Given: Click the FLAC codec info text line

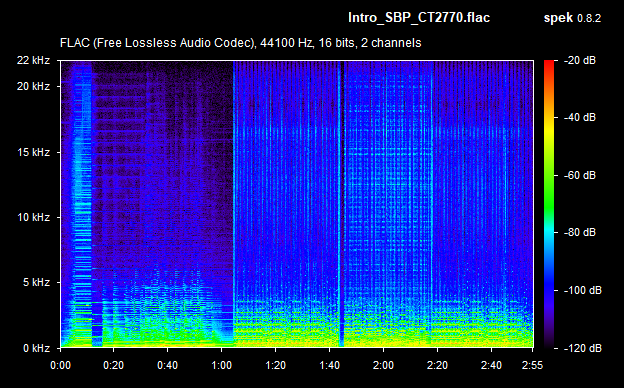Looking at the screenshot, I should [x=240, y=43].
